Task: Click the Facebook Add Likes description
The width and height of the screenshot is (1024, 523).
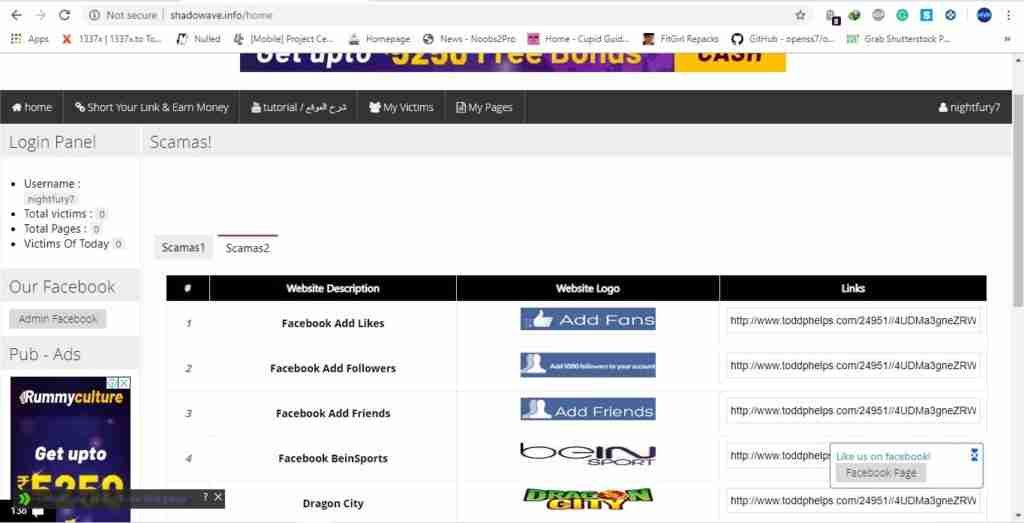Action: click(333, 323)
